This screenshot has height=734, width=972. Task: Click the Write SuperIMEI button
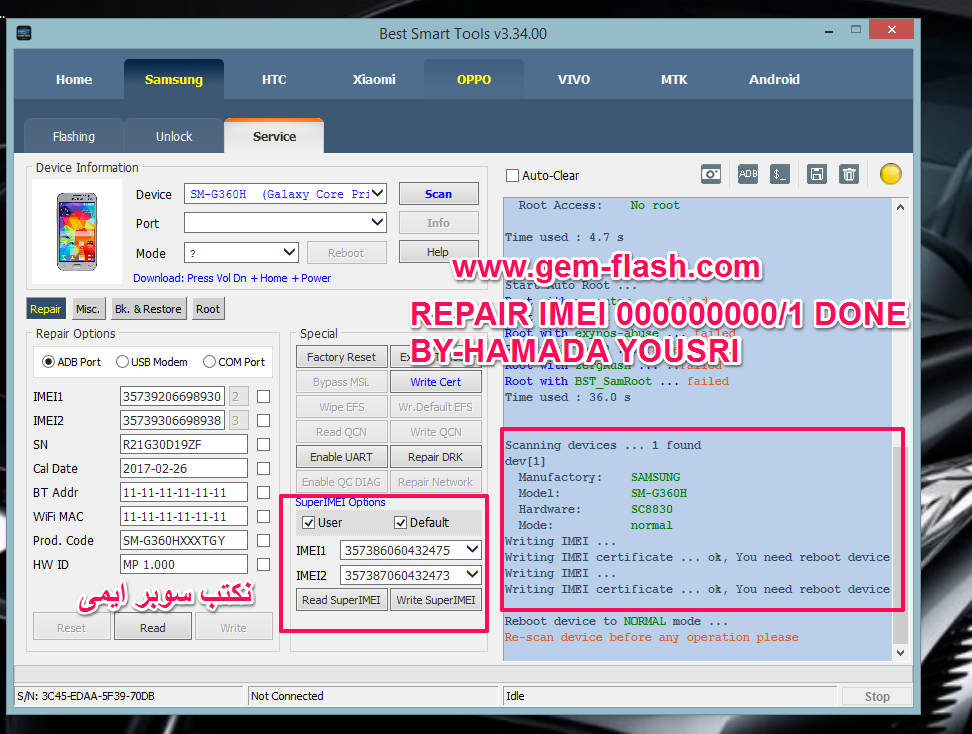[x=436, y=600]
